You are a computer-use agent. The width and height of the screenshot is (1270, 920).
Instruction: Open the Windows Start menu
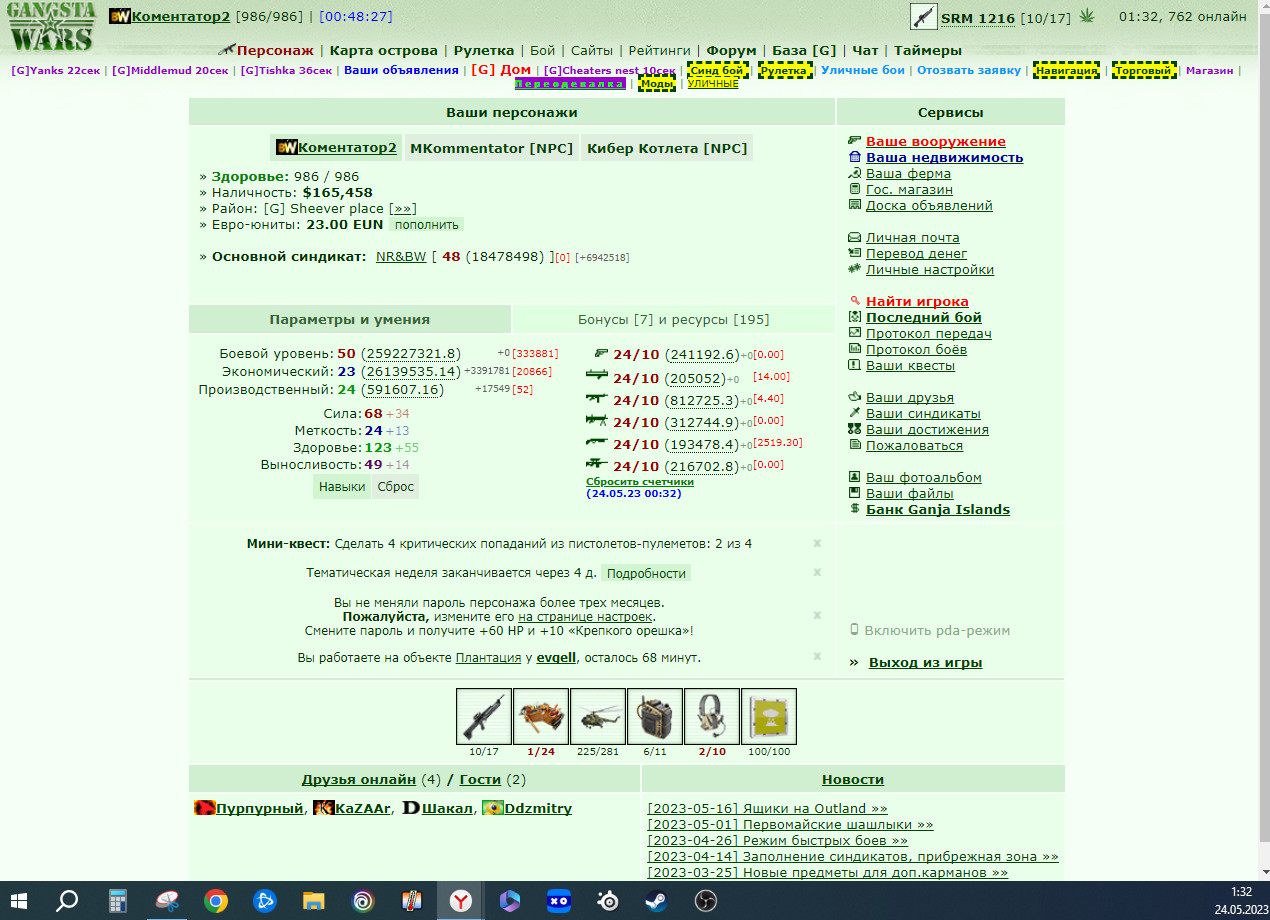click(20, 900)
